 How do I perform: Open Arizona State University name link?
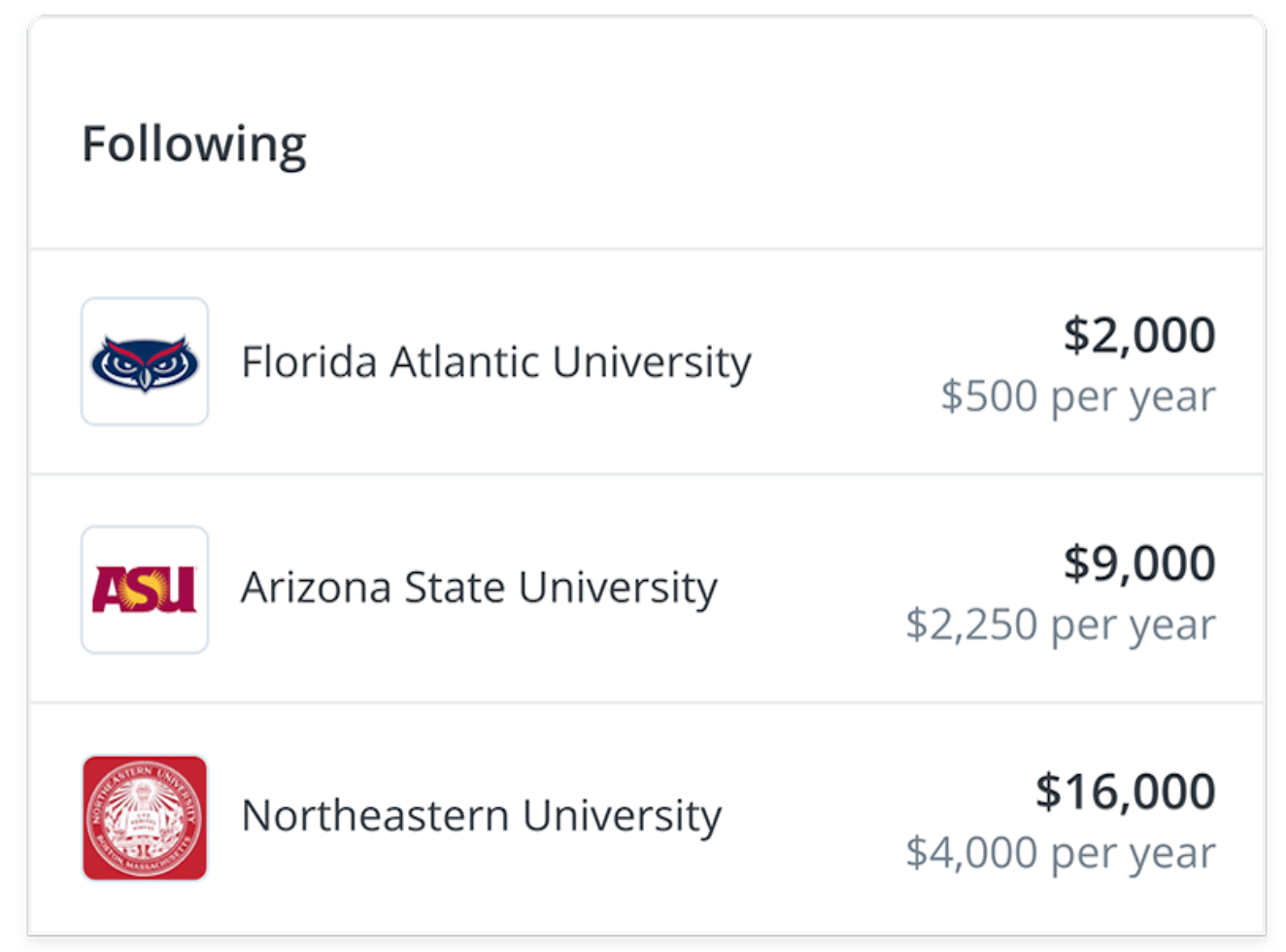tap(479, 589)
